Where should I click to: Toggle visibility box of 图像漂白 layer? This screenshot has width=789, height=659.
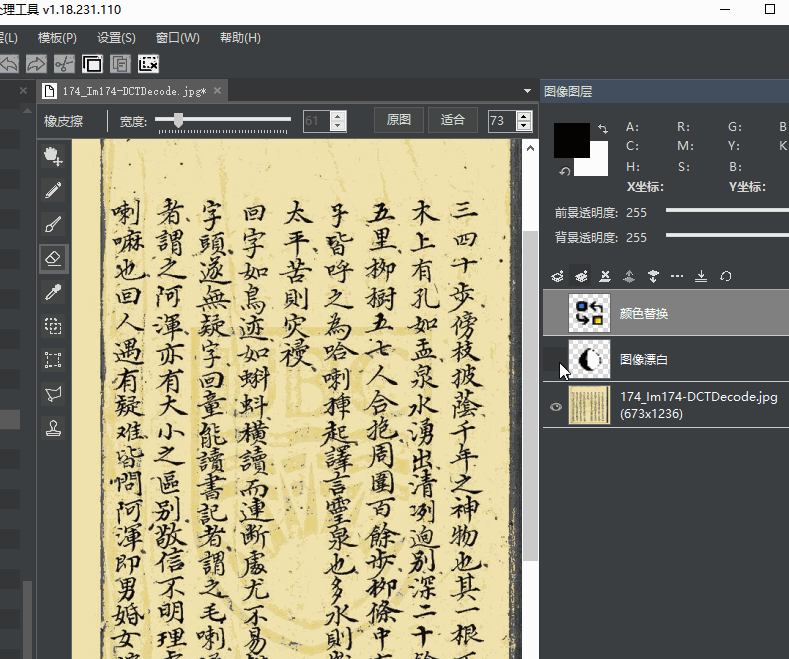click(x=556, y=359)
